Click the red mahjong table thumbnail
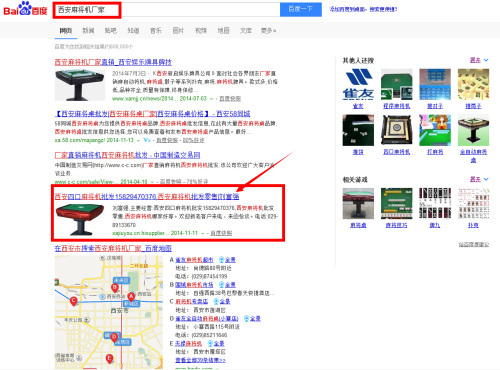The image size is (500, 370). pyautogui.click(x=80, y=219)
